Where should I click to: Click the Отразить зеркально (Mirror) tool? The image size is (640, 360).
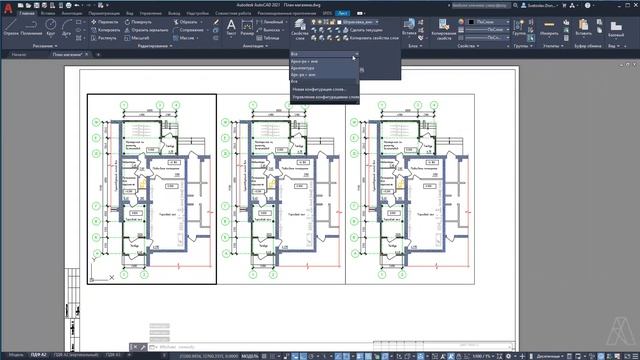pos(146,30)
